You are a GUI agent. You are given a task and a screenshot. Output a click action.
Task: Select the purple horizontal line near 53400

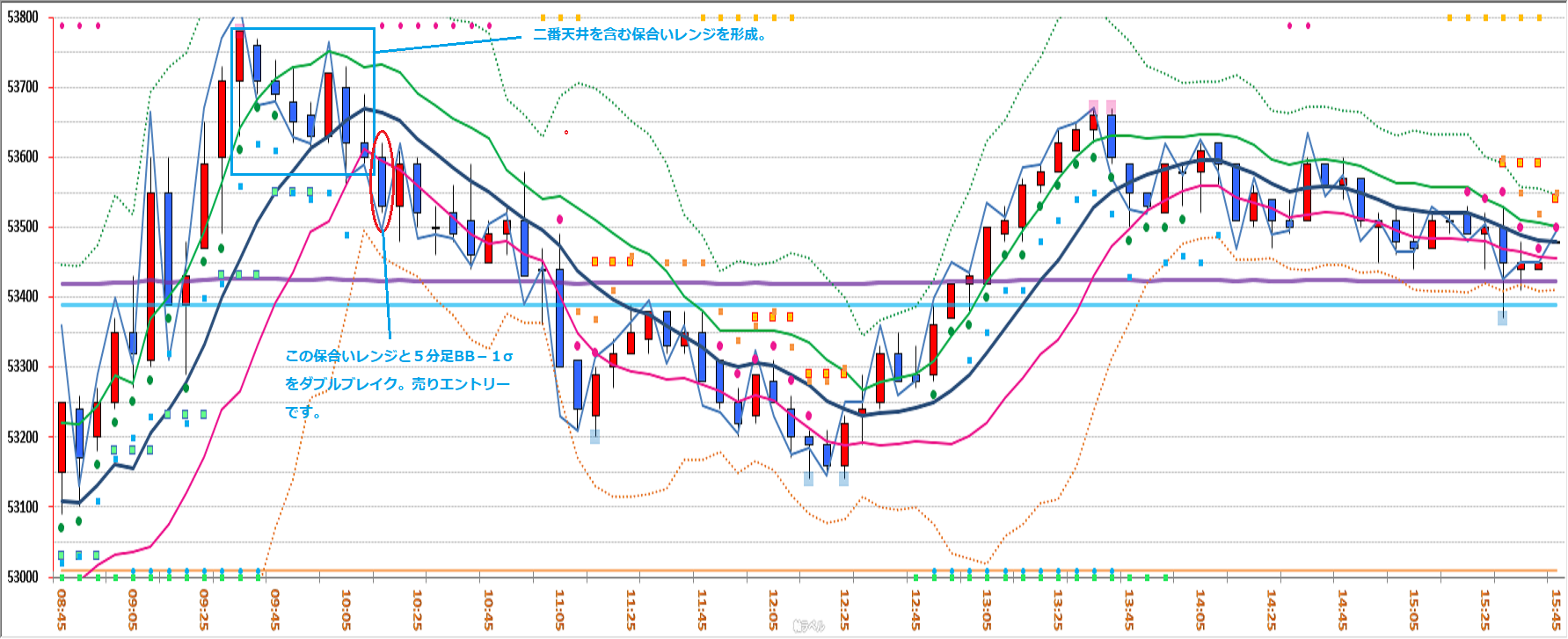[791, 283]
